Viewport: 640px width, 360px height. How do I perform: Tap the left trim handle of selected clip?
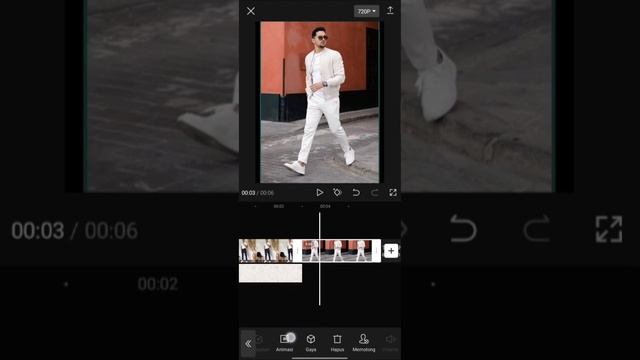(298, 251)
